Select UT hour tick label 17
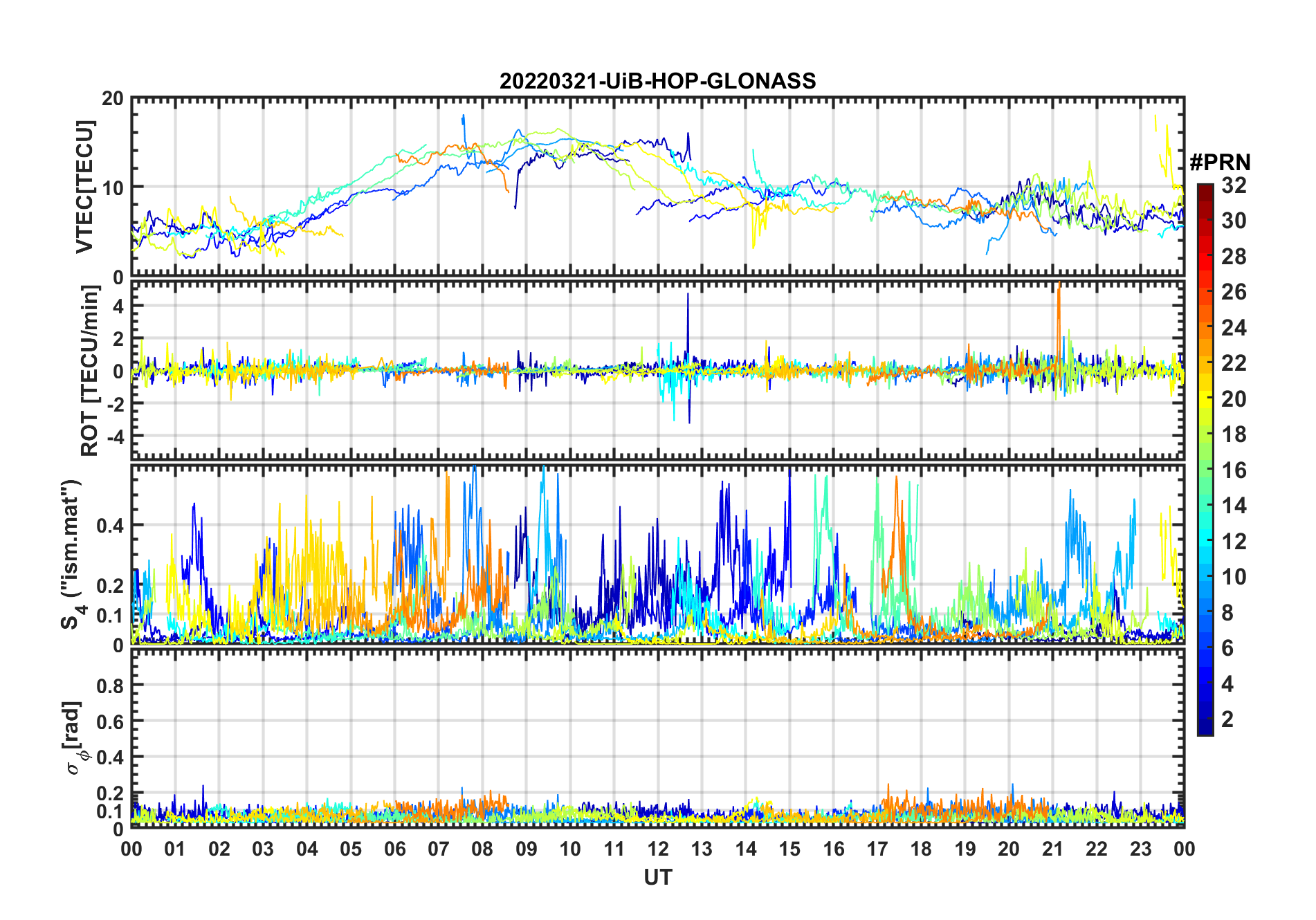This screenshot has width=1316, height=920. point(877,849)
